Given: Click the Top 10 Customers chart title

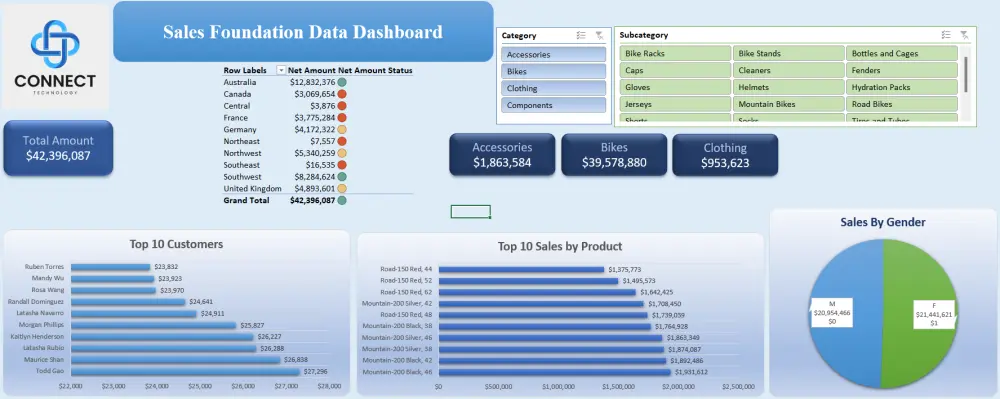Looking at the screenshot, I should (x=177, y=244).
